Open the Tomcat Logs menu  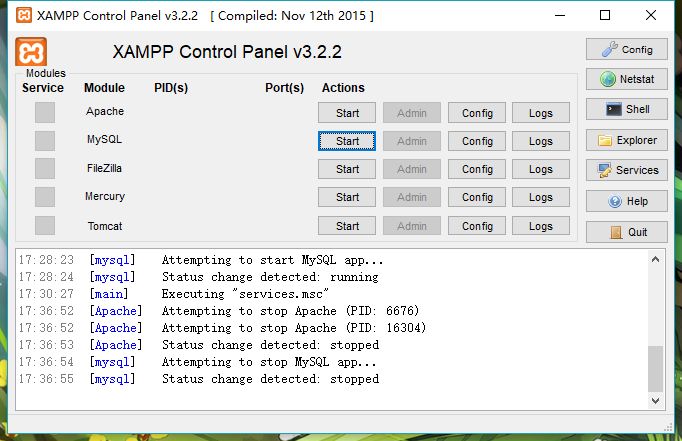[x=541, y=226]
